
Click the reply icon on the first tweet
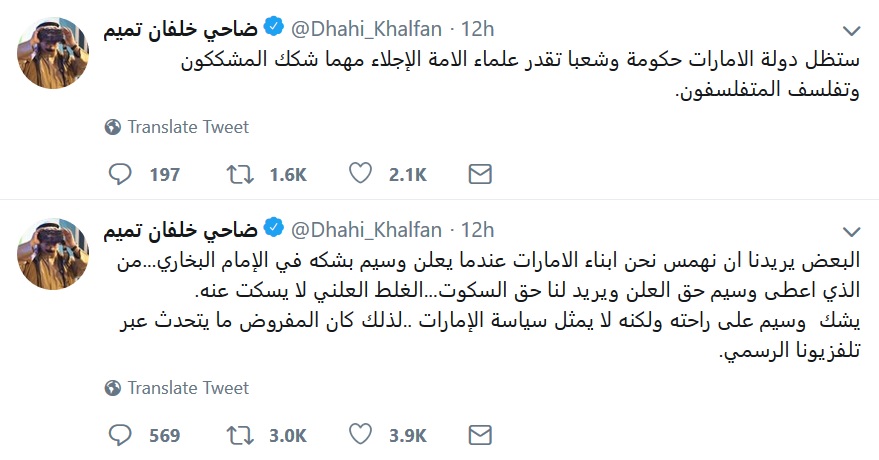119,174
